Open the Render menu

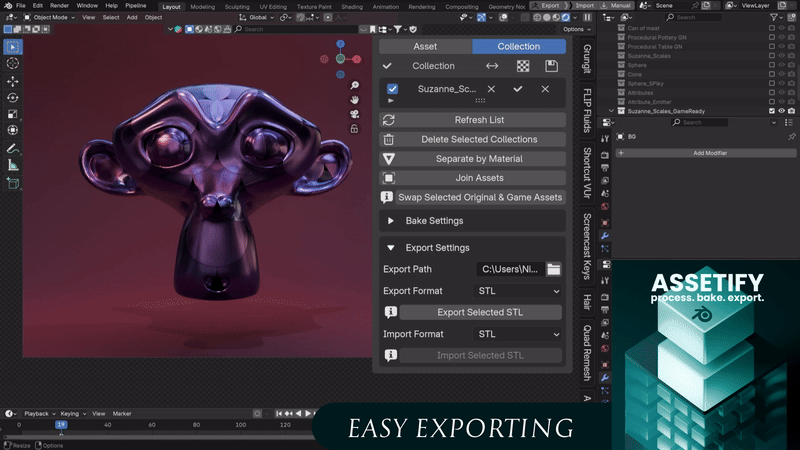coord(59,6)
